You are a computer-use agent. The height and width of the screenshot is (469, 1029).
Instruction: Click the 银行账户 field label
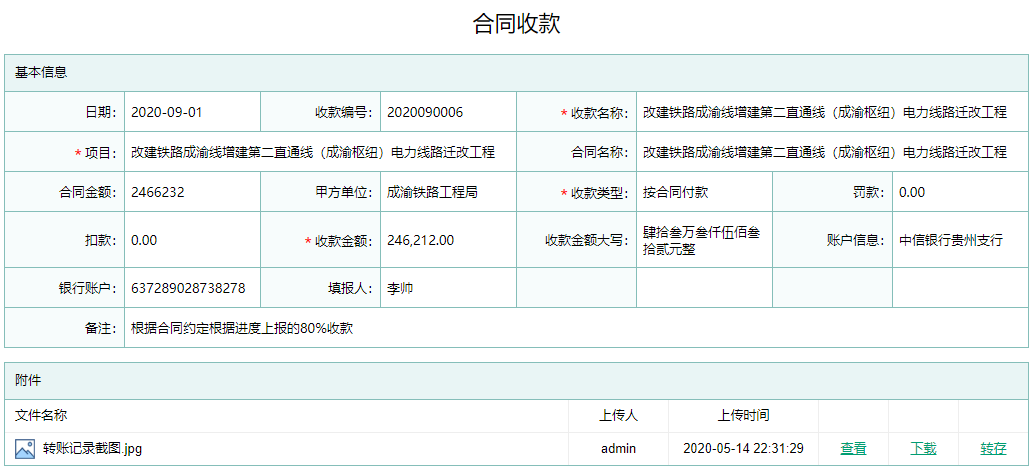pos(88,288)
